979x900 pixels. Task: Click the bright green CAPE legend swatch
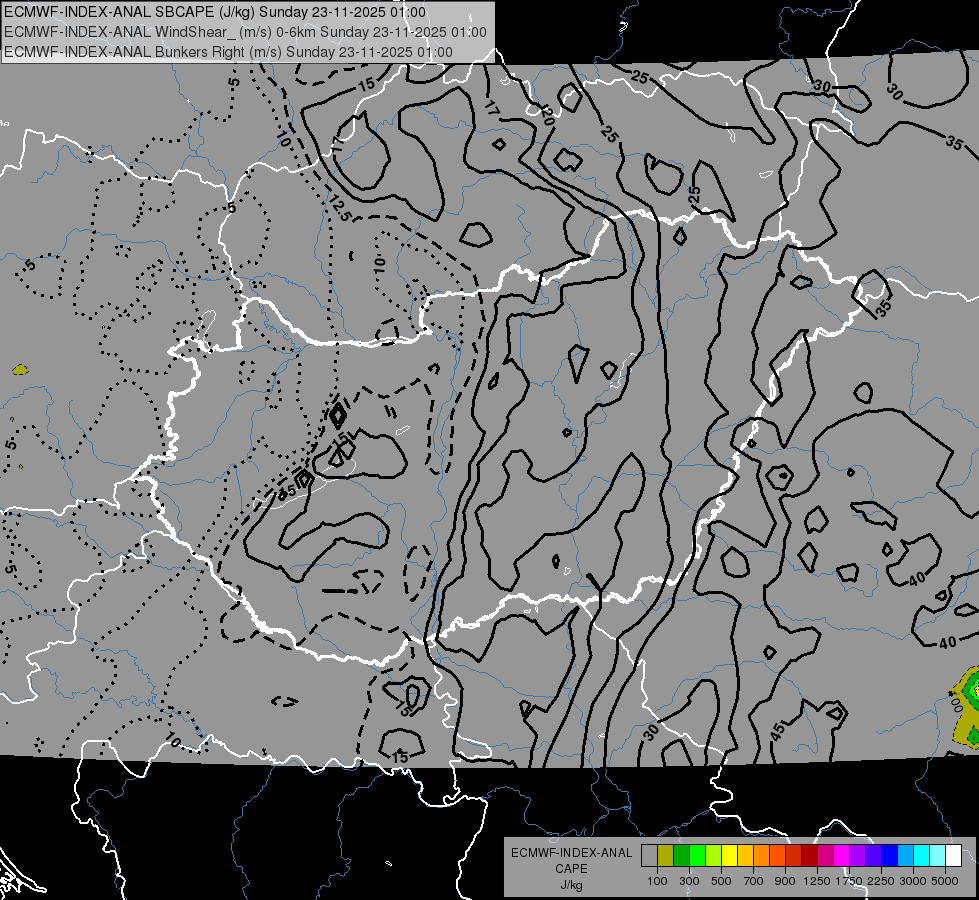[x=697, y=855]
